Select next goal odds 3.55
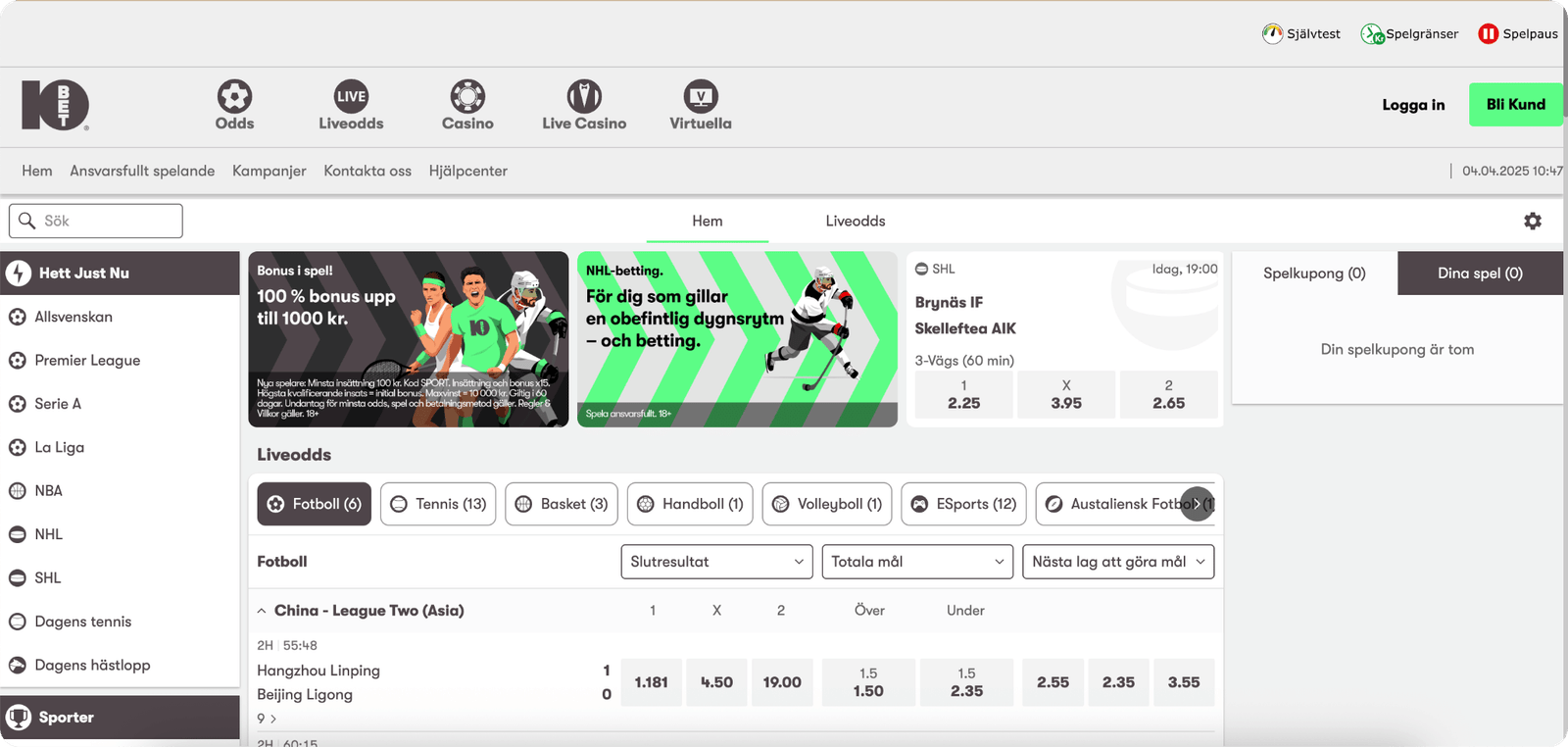The image size is (1568, 747). [1184, 682]
